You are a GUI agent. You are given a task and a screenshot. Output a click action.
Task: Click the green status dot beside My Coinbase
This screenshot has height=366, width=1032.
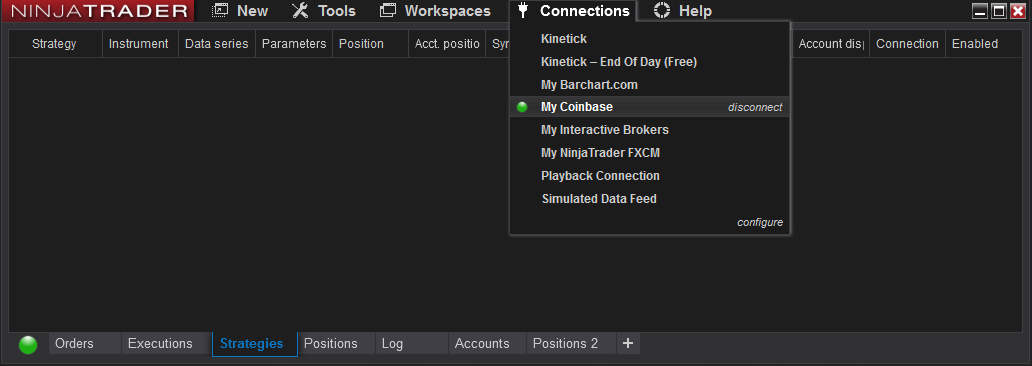click(522, 107)
